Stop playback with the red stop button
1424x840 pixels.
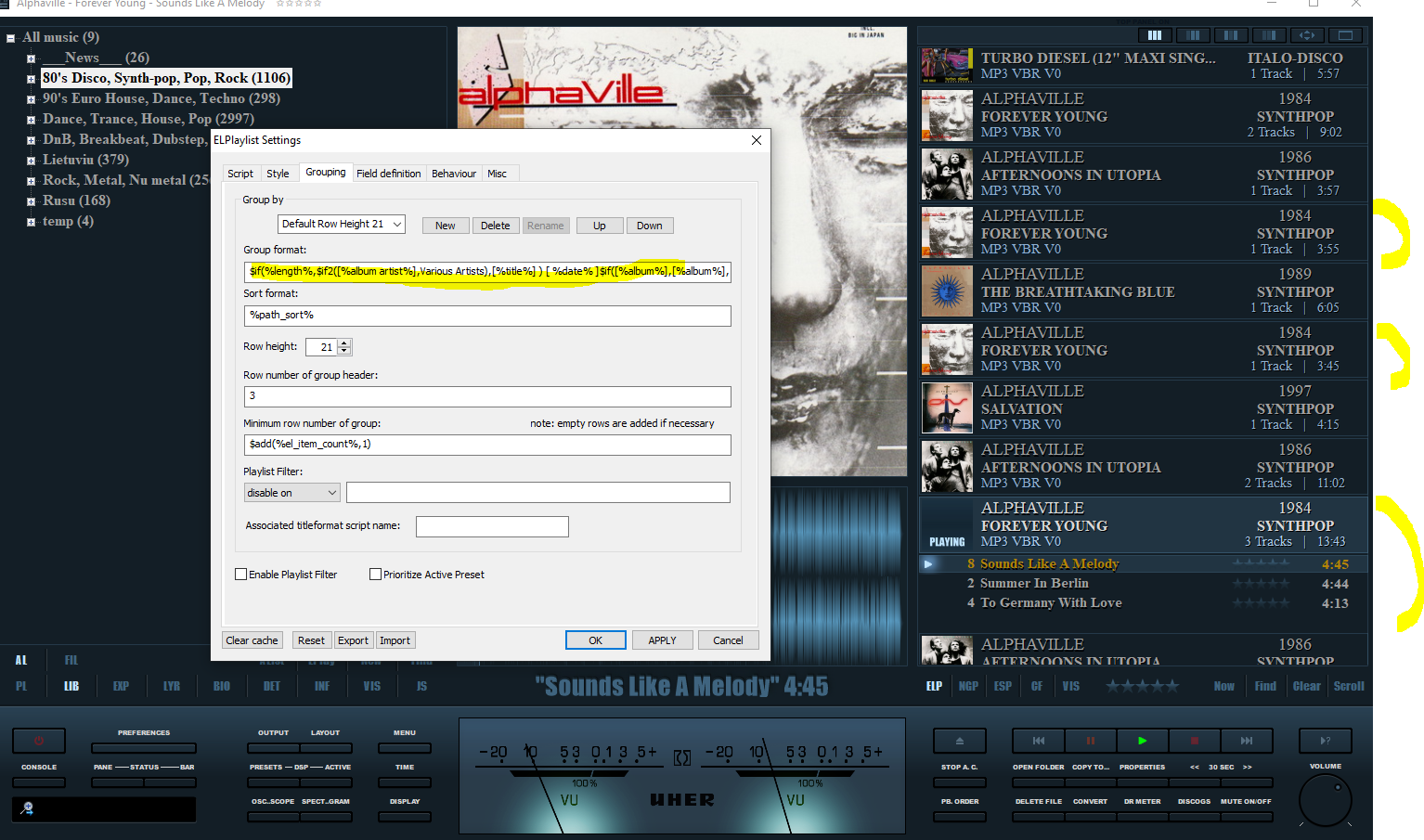pos(1195,741)
